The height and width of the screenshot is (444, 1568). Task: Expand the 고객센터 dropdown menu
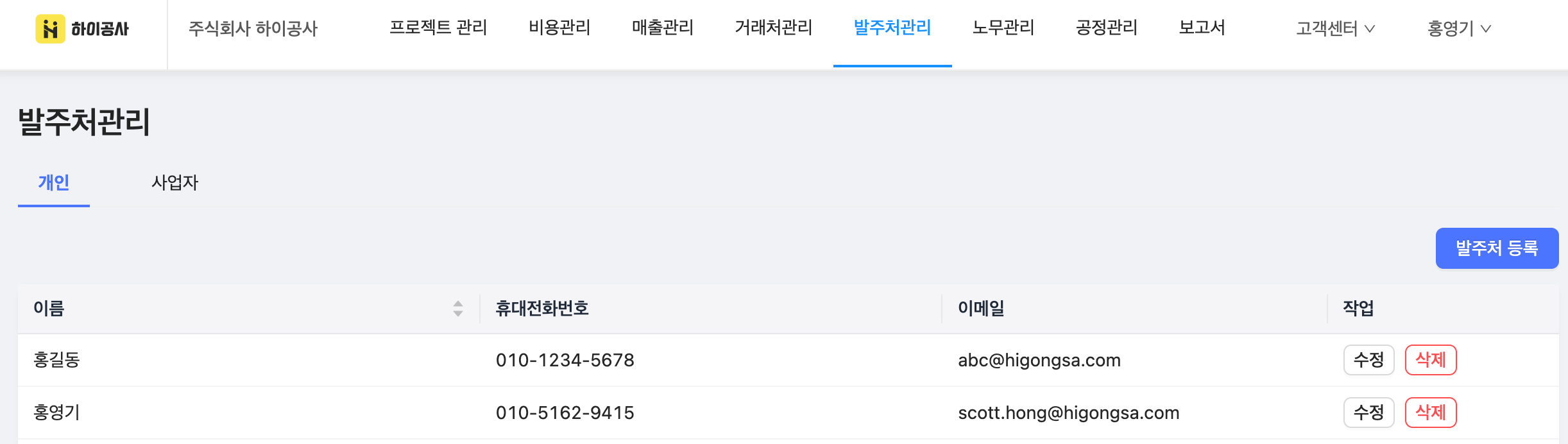coord(1335,29)
